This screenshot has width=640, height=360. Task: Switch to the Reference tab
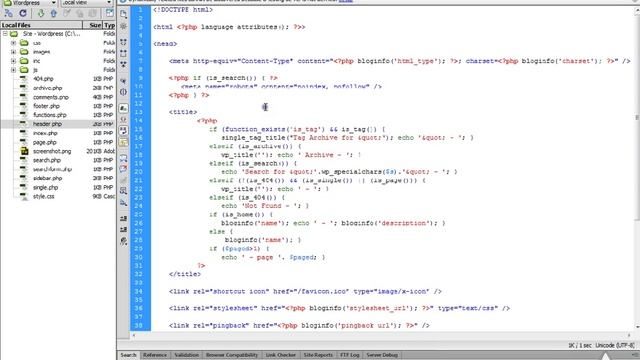point(155,355)
